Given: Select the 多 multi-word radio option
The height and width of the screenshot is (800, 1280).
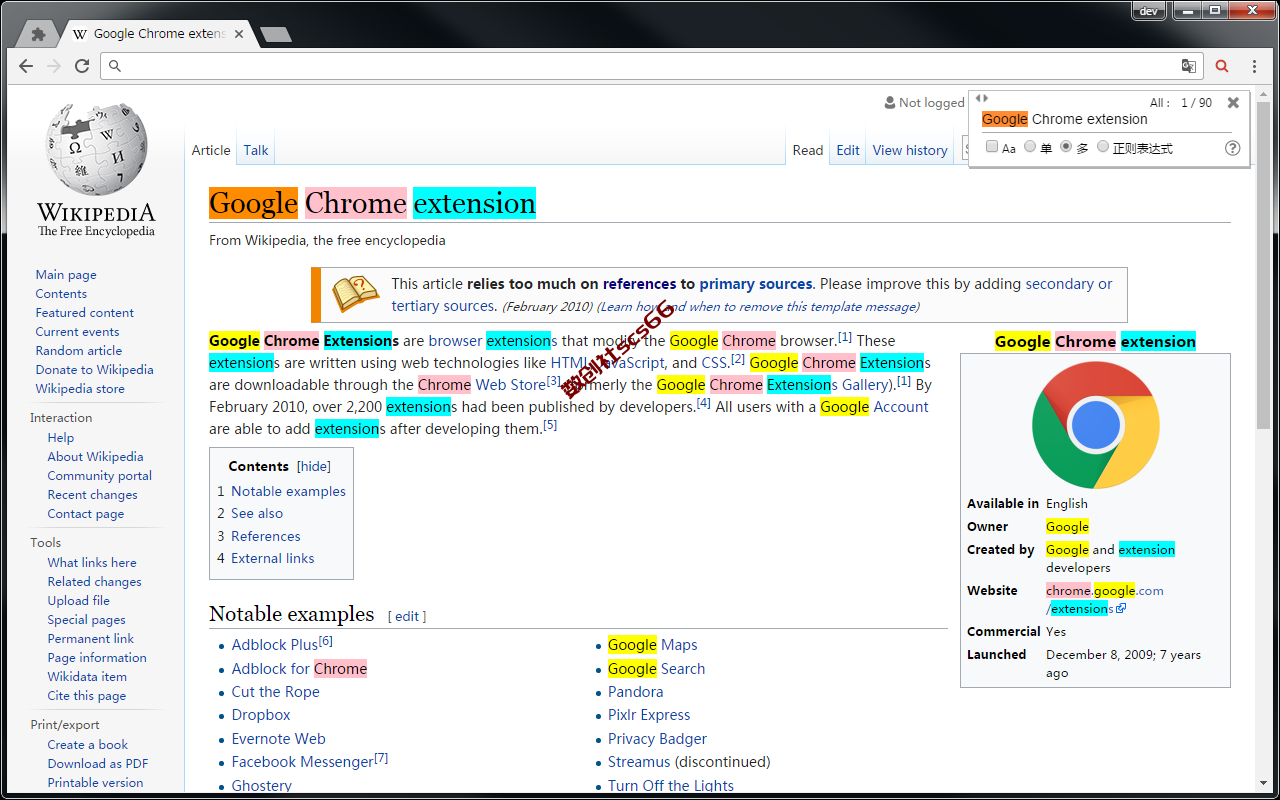Looking at the screenshot, I should click(1066, 147).
